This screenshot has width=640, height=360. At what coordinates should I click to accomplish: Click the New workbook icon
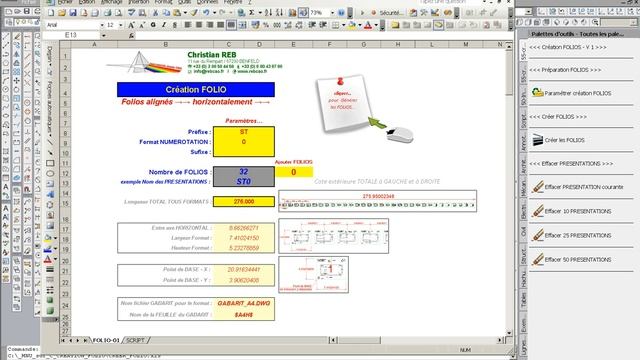(x=51, y=13)
